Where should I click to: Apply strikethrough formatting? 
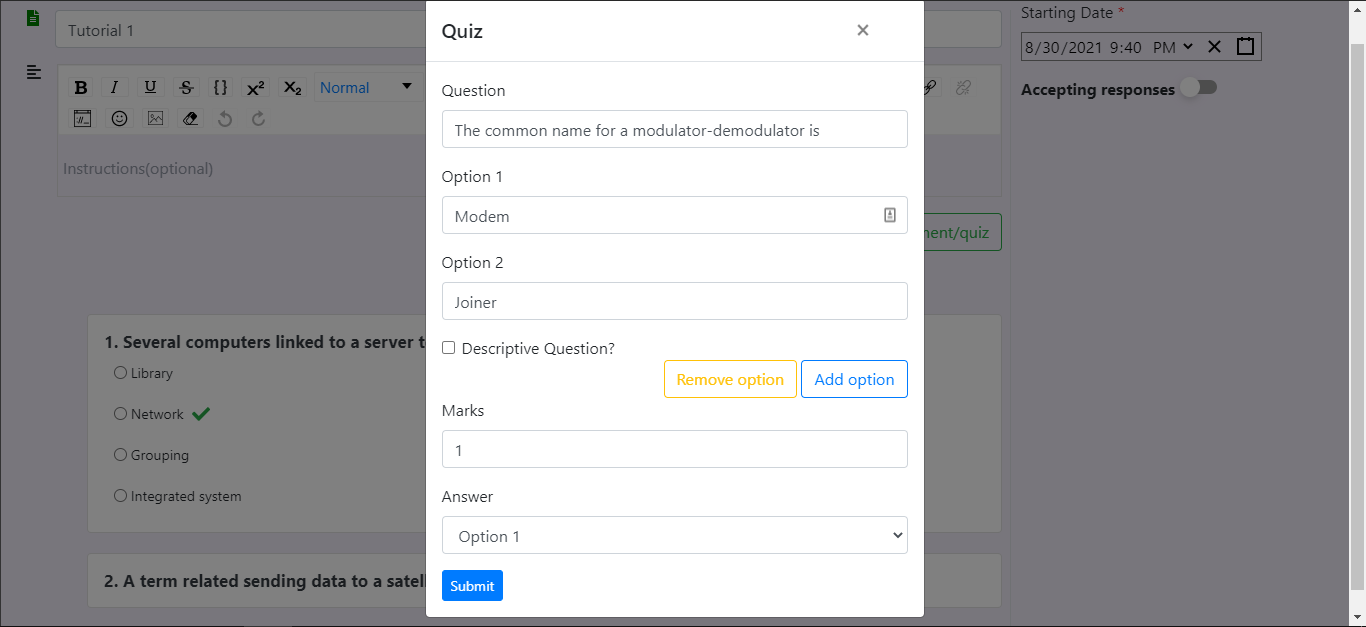(186, 88)
